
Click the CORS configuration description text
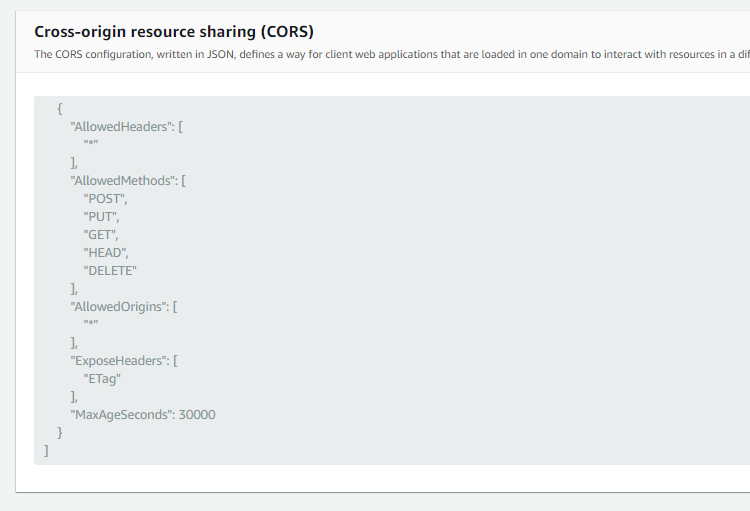click(390, 55)
